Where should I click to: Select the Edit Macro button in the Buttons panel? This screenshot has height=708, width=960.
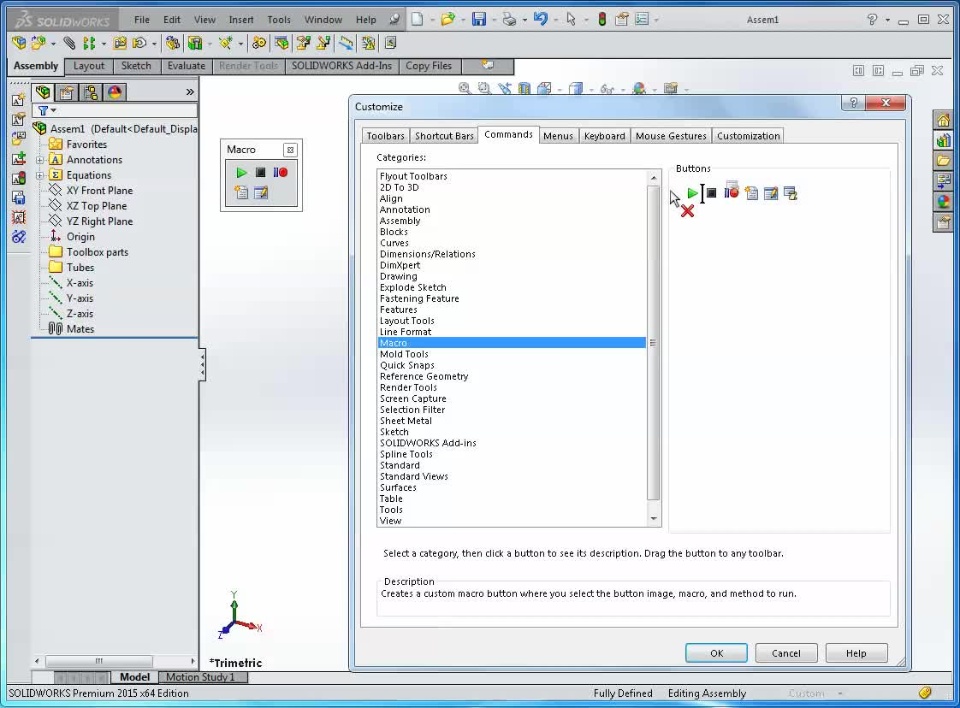pyautogui.click(x=771, y=194)
